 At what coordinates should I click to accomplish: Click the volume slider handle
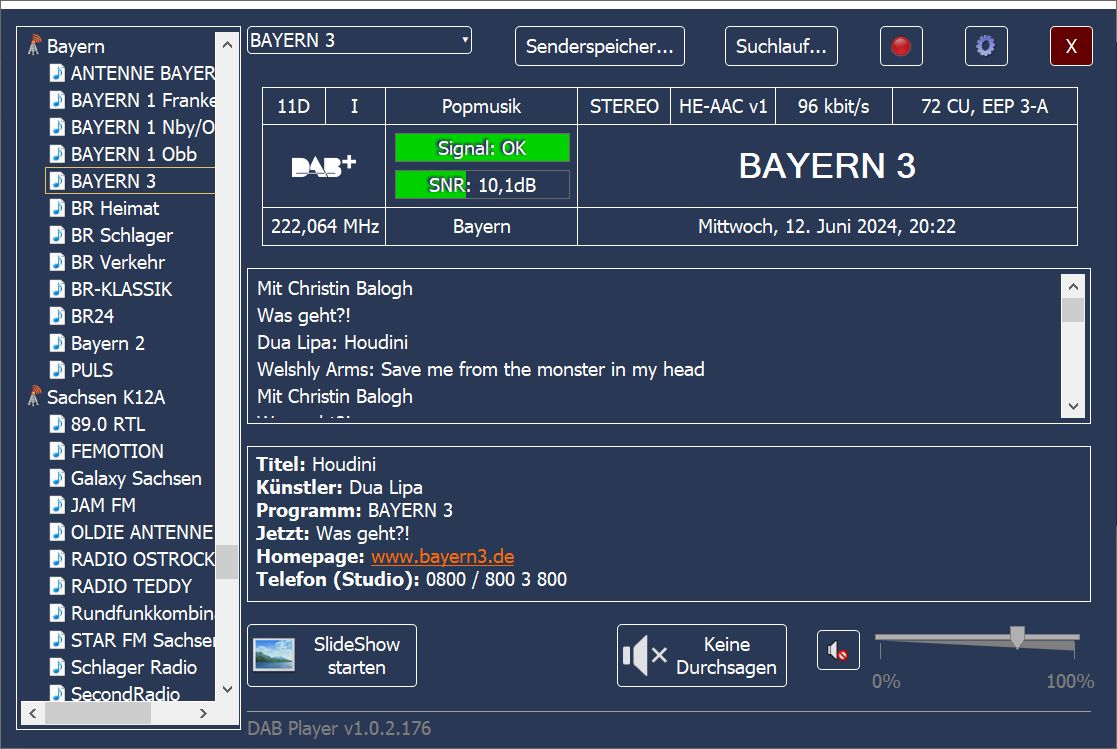click(x=1017, y=637)
